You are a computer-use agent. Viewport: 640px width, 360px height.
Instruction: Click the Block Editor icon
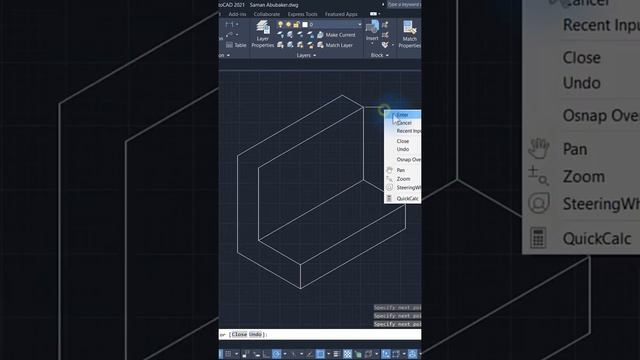click(x=385, y=35)
